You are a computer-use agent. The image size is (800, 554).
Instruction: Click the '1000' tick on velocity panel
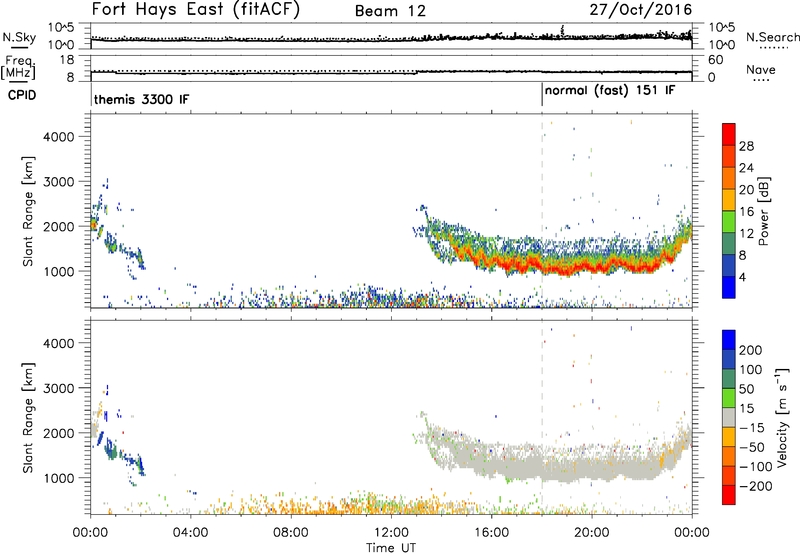pos(58,478)
